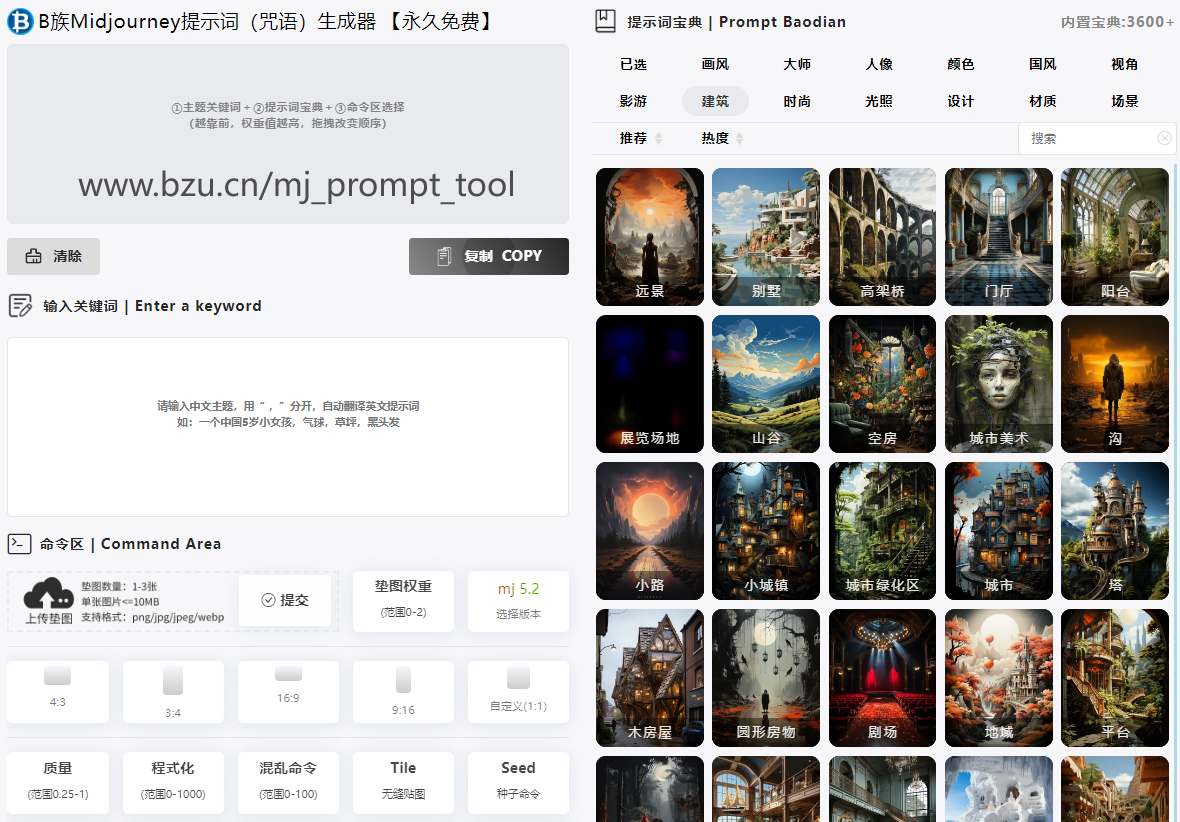Screen dimensions: 1180x822
Task: Select the 木房屋 thumbnail
Action: pos(650,678)
